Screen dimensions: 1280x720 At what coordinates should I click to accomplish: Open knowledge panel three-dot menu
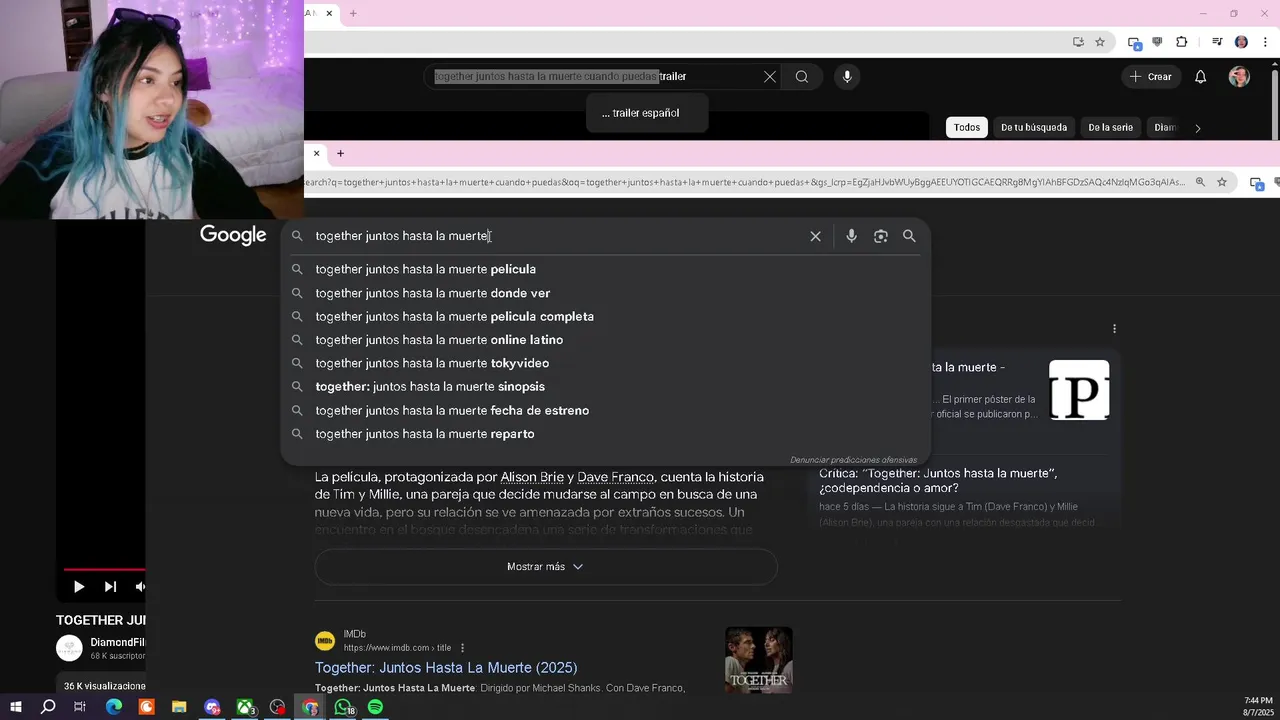tap(1114, 329)
